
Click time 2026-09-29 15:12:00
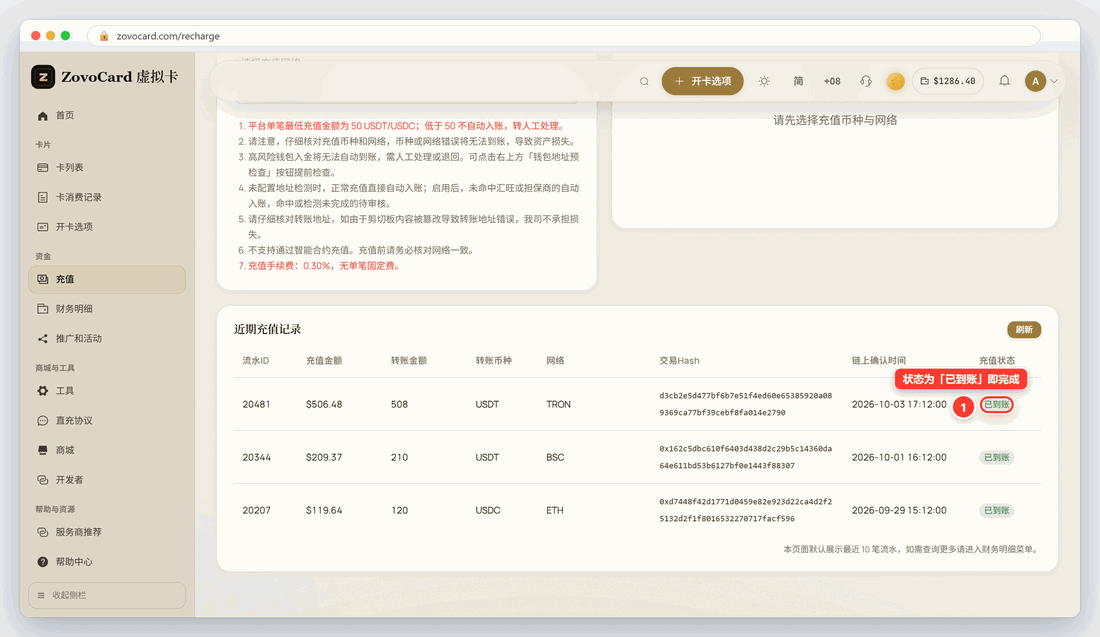tap(899, 511)
